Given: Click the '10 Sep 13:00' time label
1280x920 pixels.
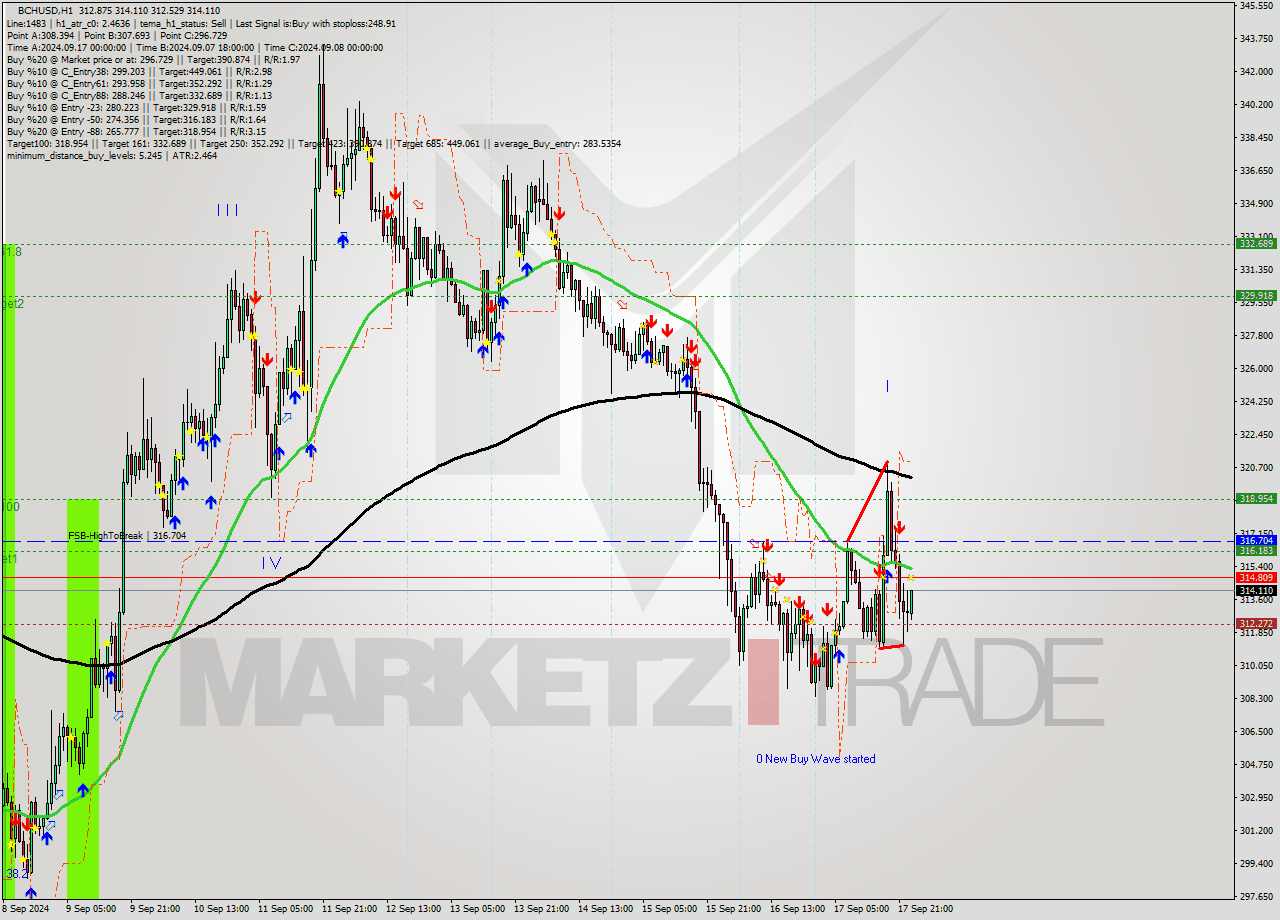Looking at the screenshot, I should click(x=221, y=909).
